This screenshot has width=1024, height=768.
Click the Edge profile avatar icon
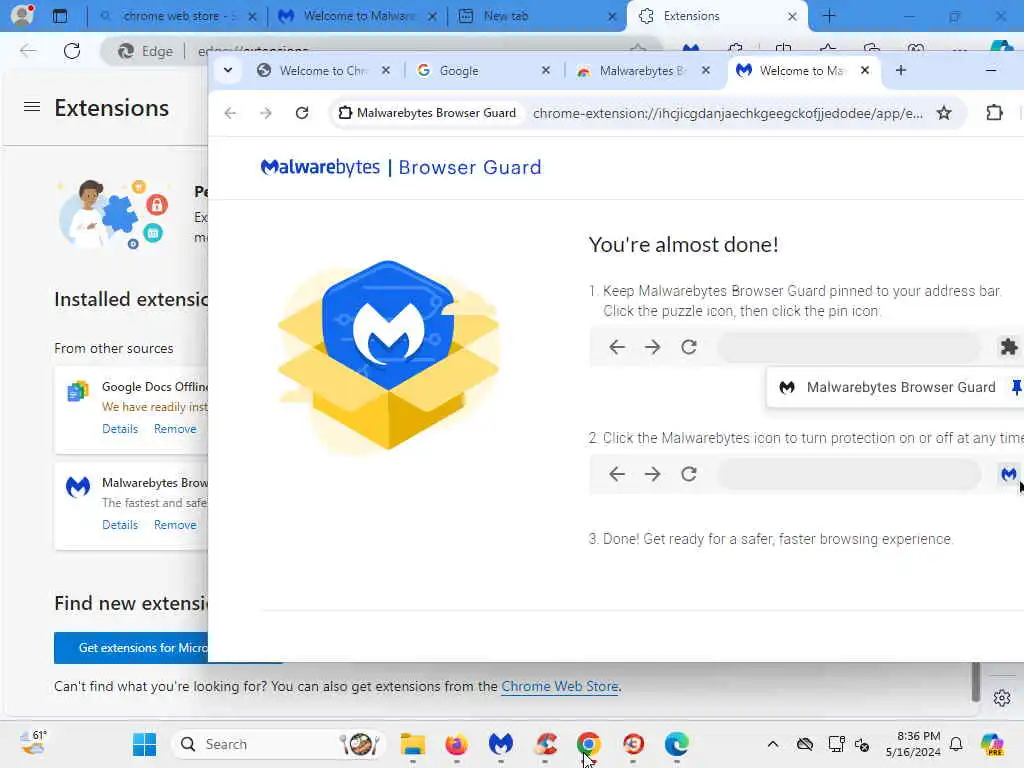22,15
